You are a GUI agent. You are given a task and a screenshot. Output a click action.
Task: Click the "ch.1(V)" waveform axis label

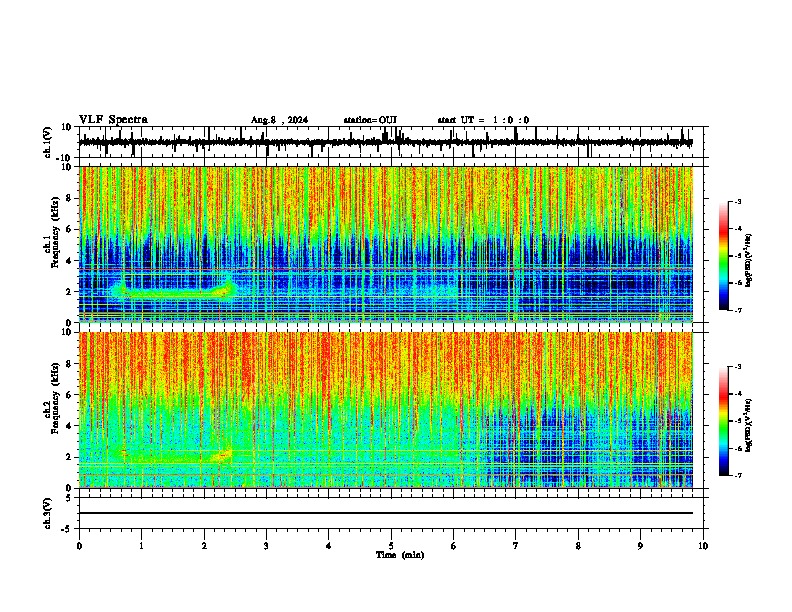pyautogui.click(x=48, y=142)
